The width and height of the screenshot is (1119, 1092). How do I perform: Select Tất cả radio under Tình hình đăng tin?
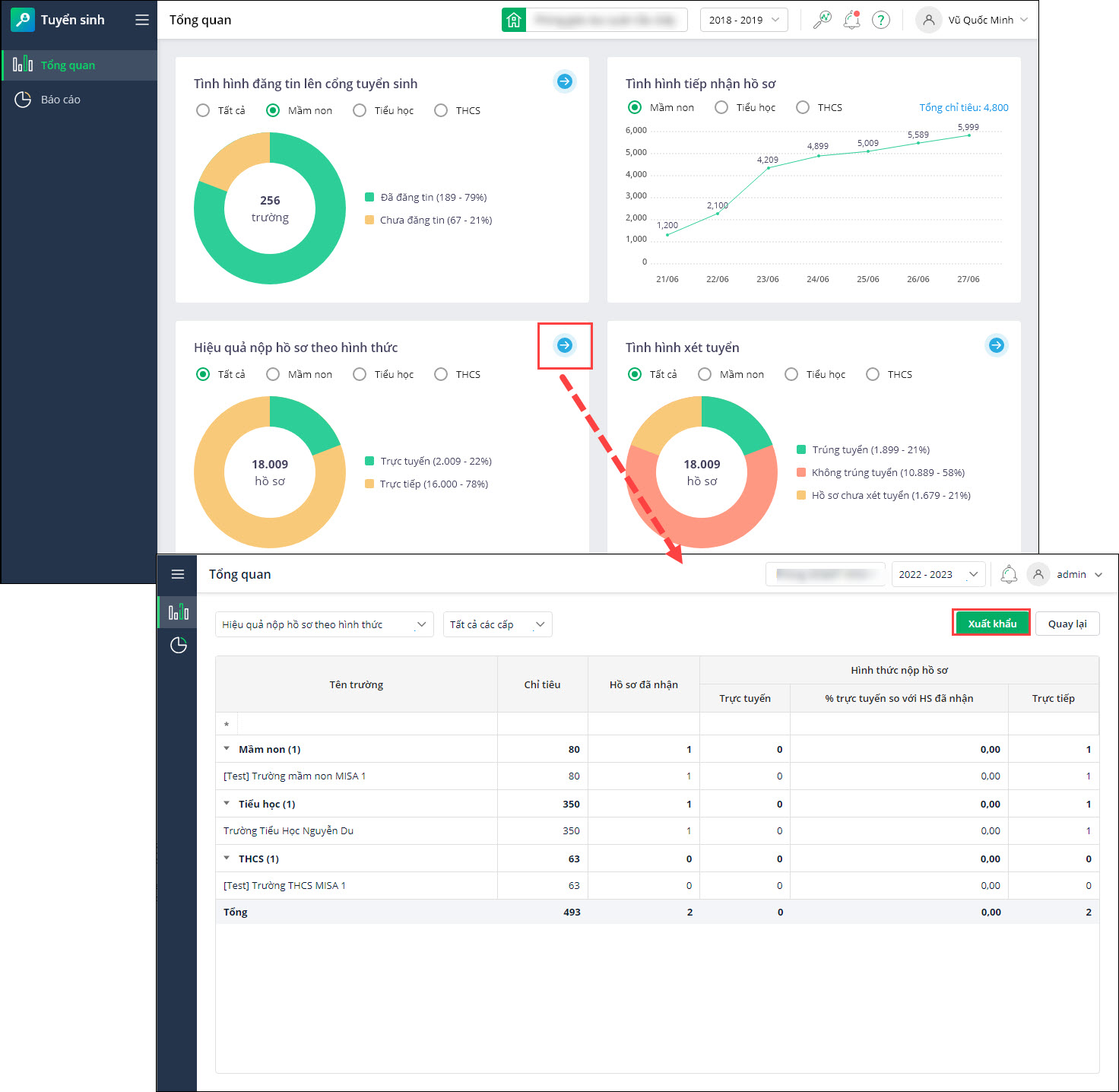pyautogui.click(x=203, y=110)
